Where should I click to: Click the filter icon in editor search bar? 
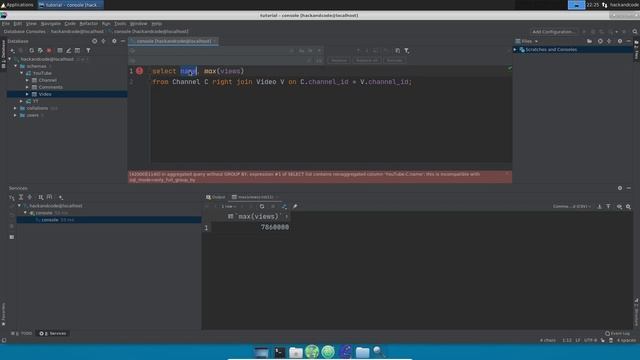(x=407, y=51)
